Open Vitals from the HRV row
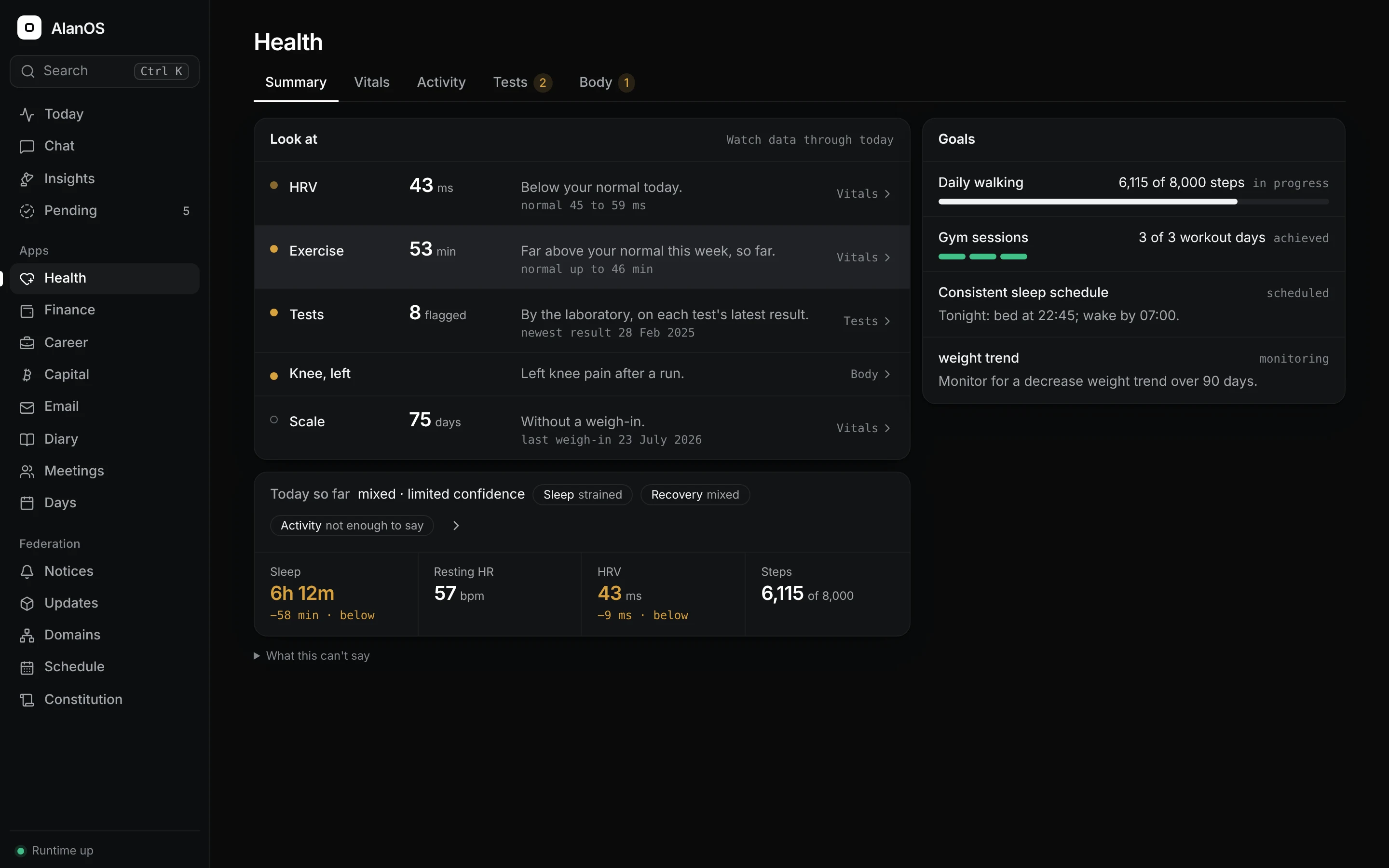The width and height of the screenshot is (1389, 868). pyautogui.click(x=863, y=193)
